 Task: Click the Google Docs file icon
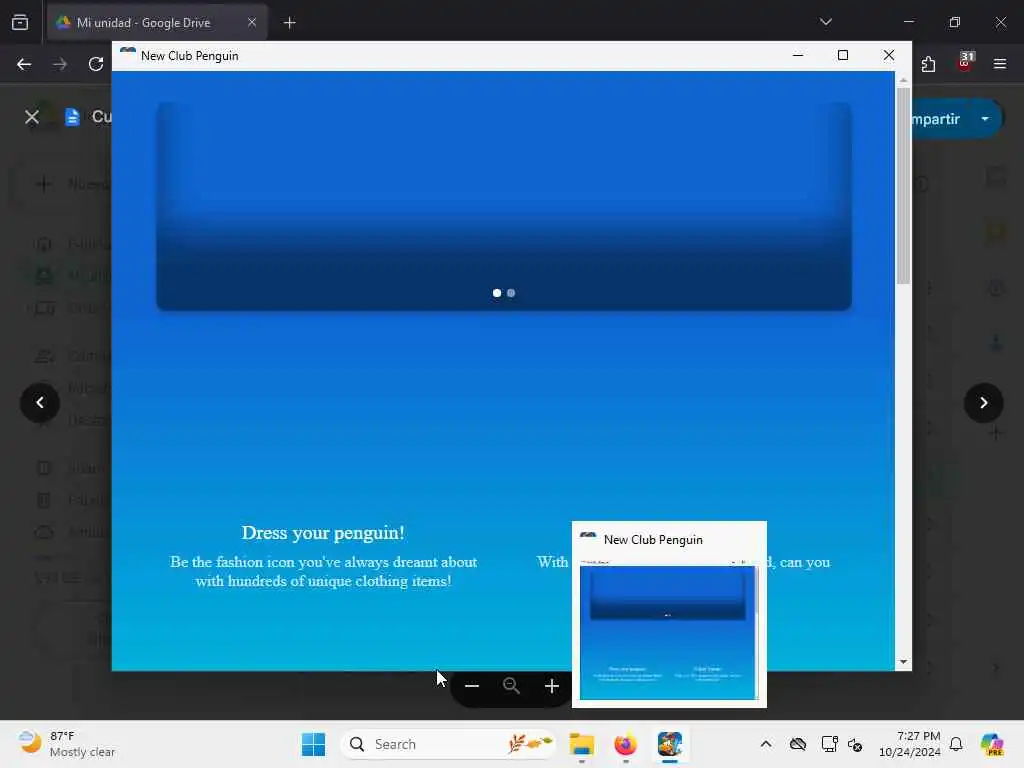coord(72,117)
